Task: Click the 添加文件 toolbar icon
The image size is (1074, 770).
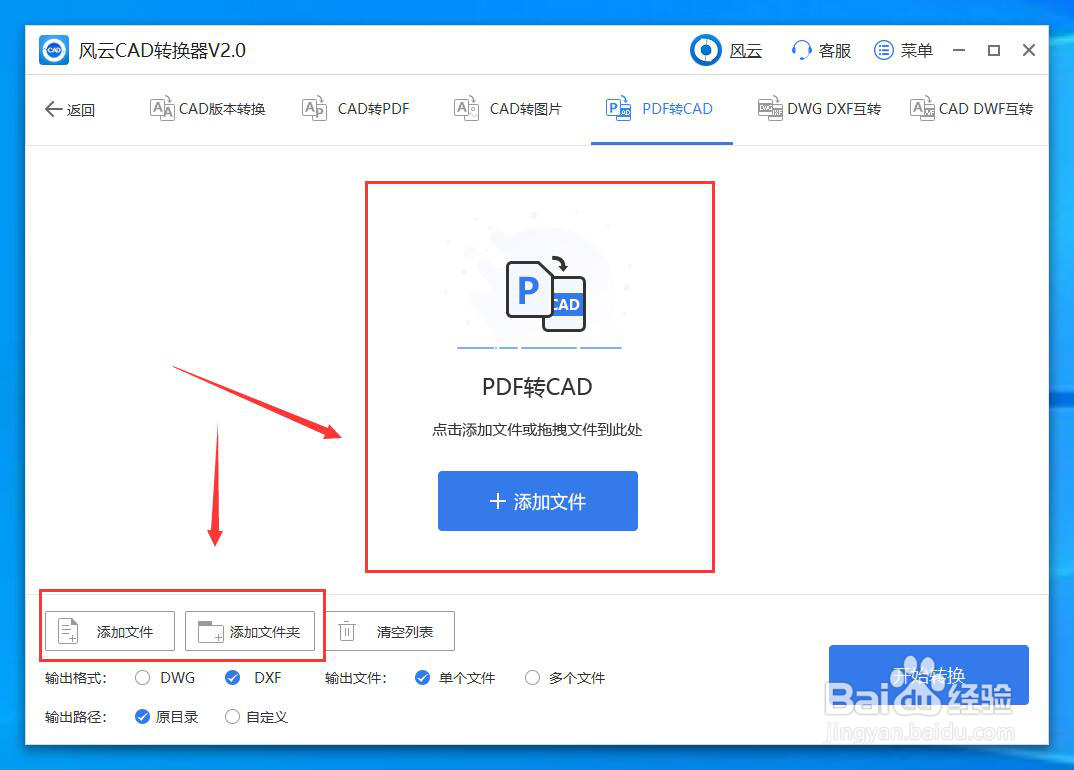Action: click(x=66, y=631)
